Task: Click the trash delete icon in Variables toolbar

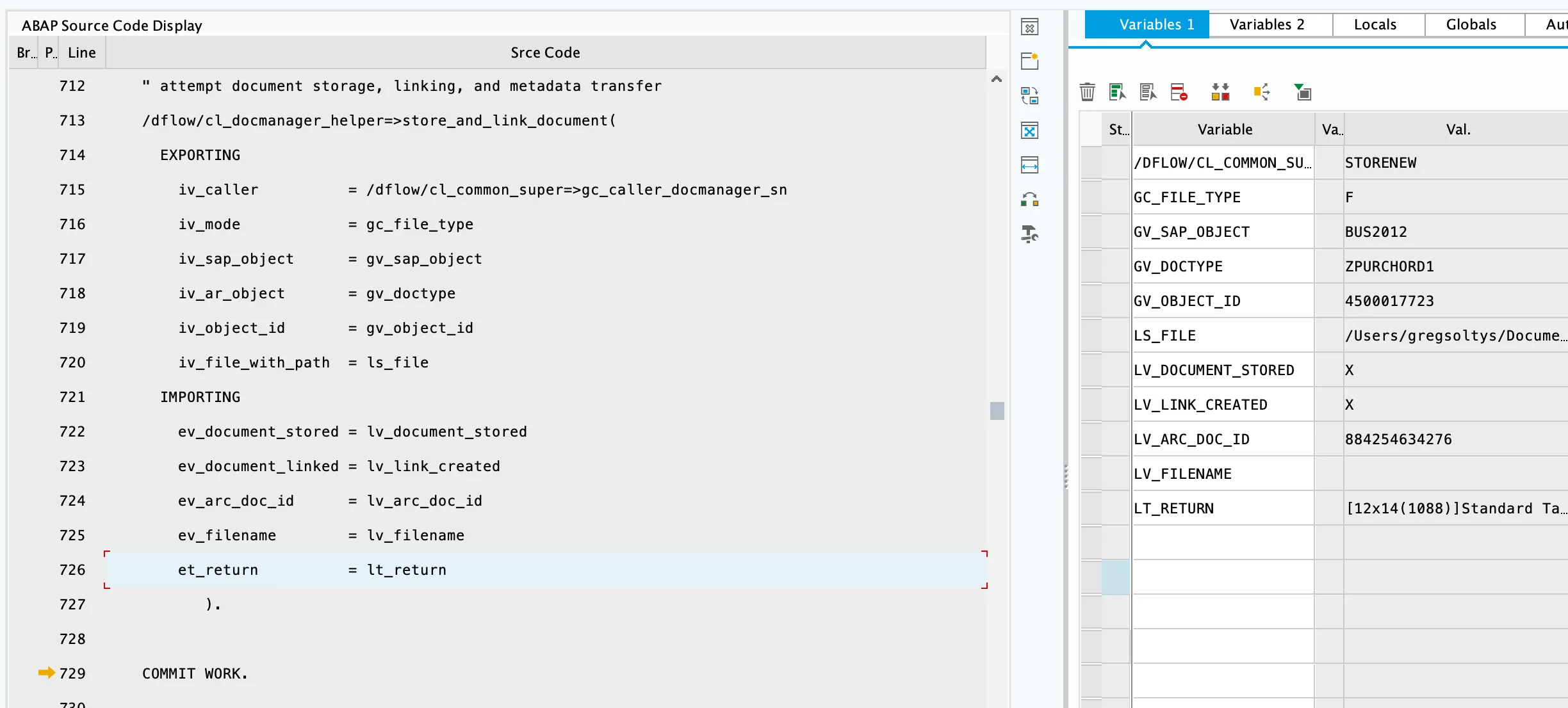Action: (x=1087, y=92)
